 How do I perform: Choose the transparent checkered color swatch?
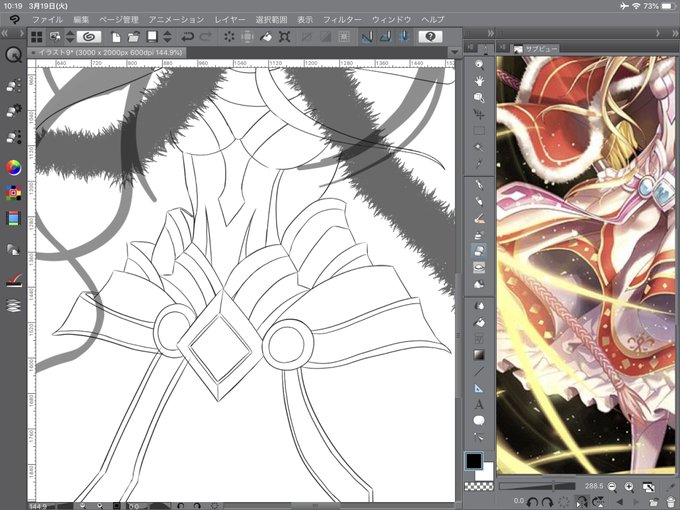pos(479,486)
